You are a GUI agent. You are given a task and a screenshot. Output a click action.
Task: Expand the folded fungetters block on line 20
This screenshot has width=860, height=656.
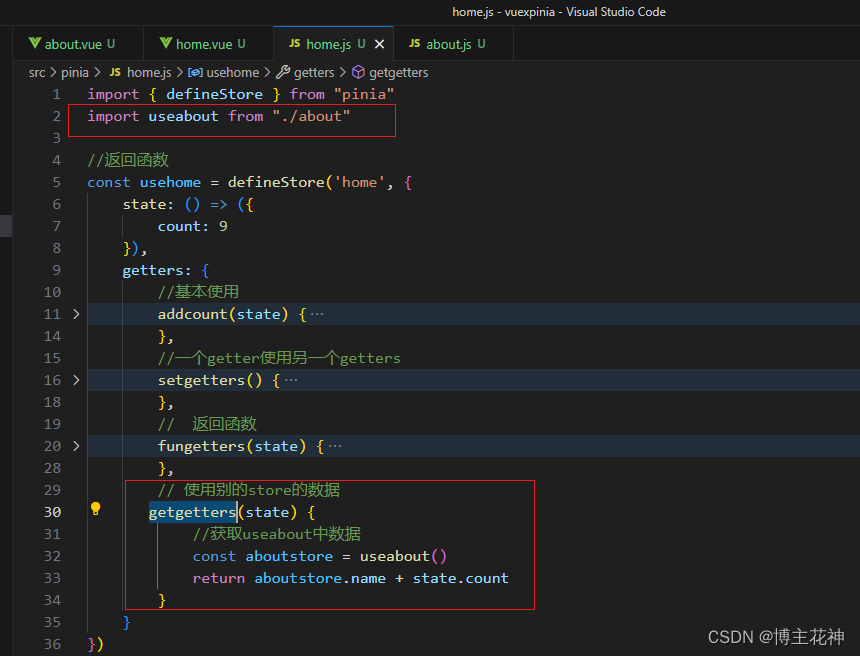(x=76, y=446)
